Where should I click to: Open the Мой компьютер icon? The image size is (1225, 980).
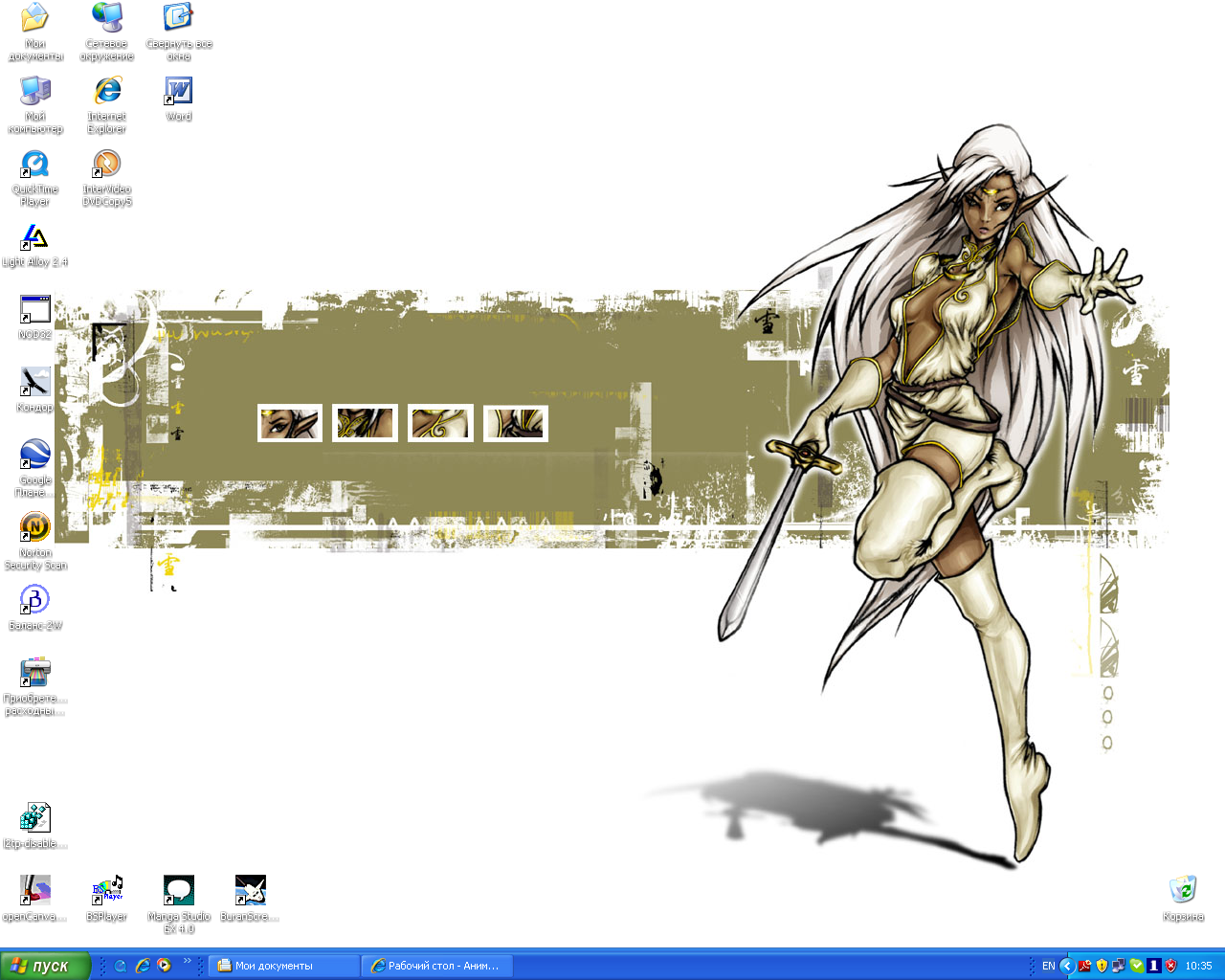[x=35, y=104]
